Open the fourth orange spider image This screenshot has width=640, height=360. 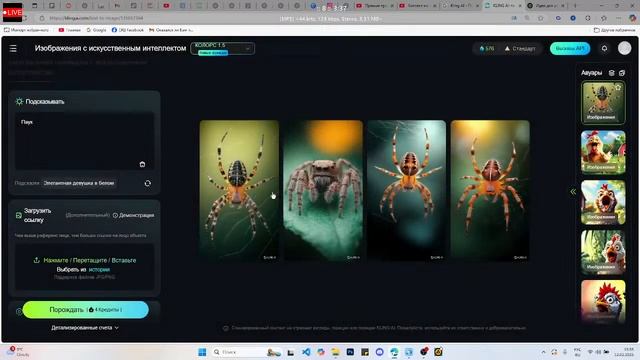pyautogui.click(x=490, y=191)
